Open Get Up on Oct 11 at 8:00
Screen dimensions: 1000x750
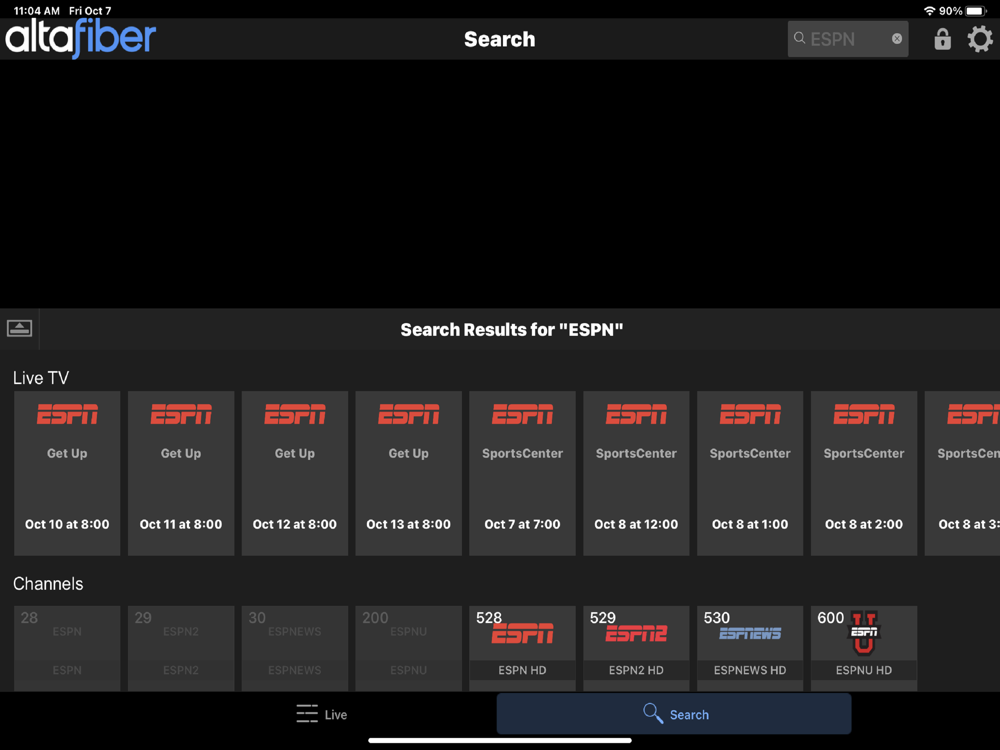181,473
